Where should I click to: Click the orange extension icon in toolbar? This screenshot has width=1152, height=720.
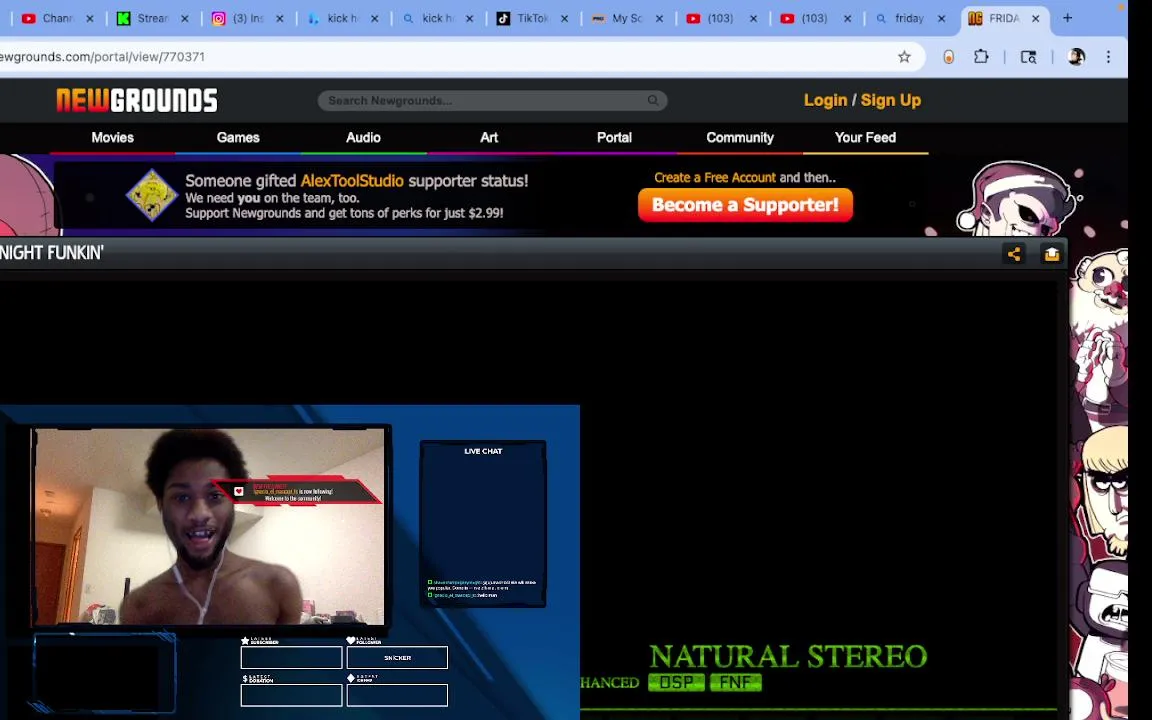point(948,57)
